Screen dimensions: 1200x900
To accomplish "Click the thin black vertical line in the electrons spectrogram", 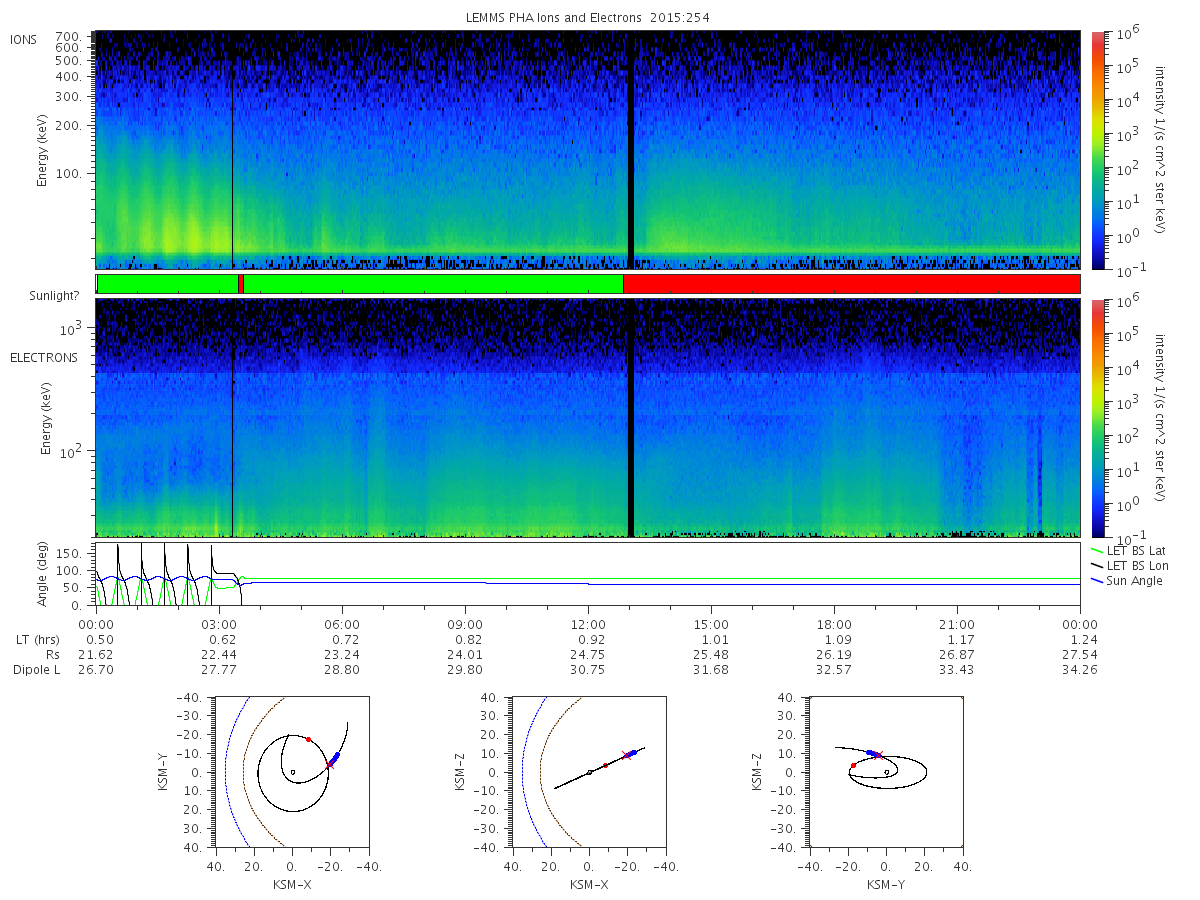I will tap(232, 417).
